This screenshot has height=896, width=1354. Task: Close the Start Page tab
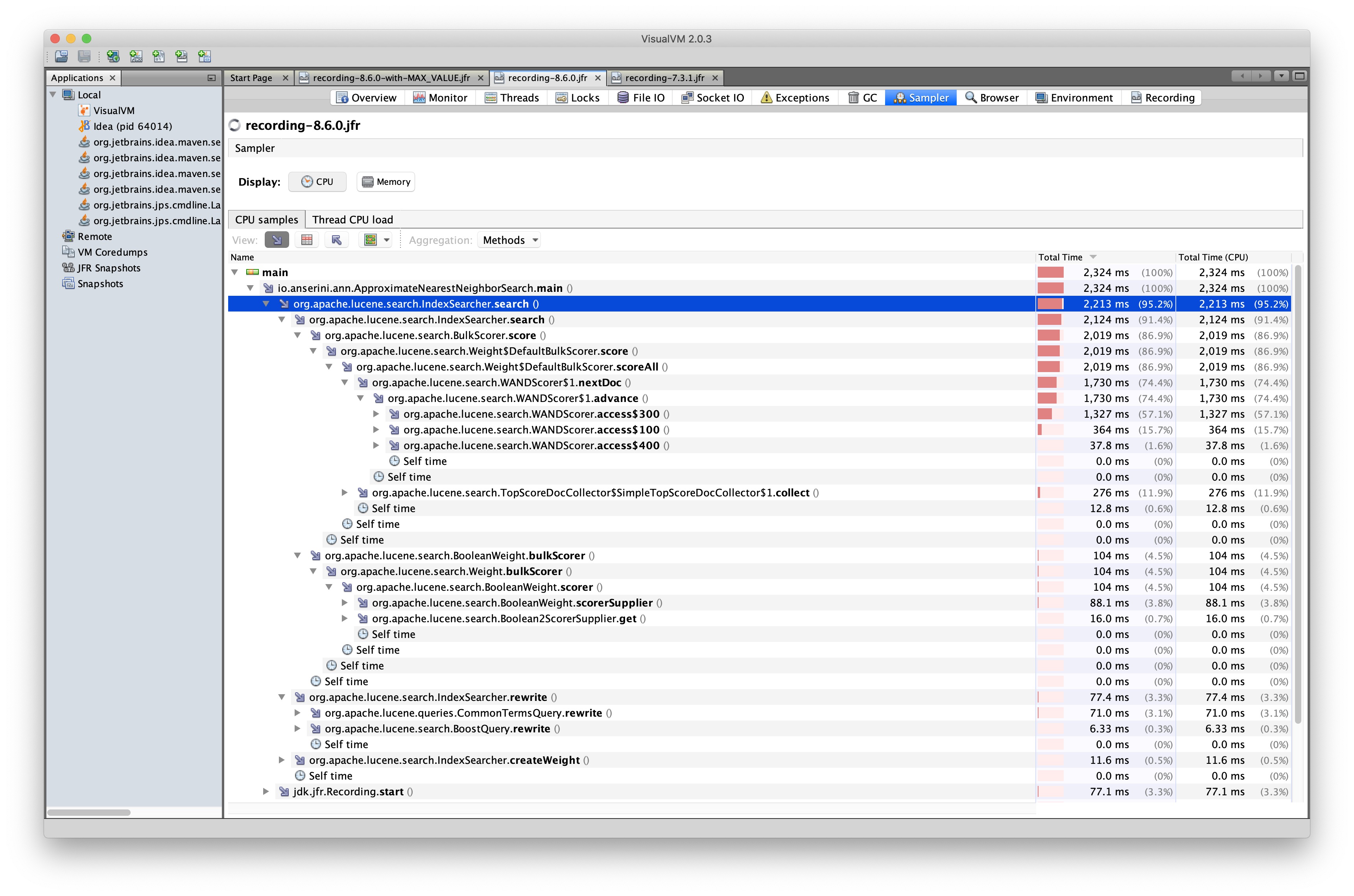[x=285, y=78]
